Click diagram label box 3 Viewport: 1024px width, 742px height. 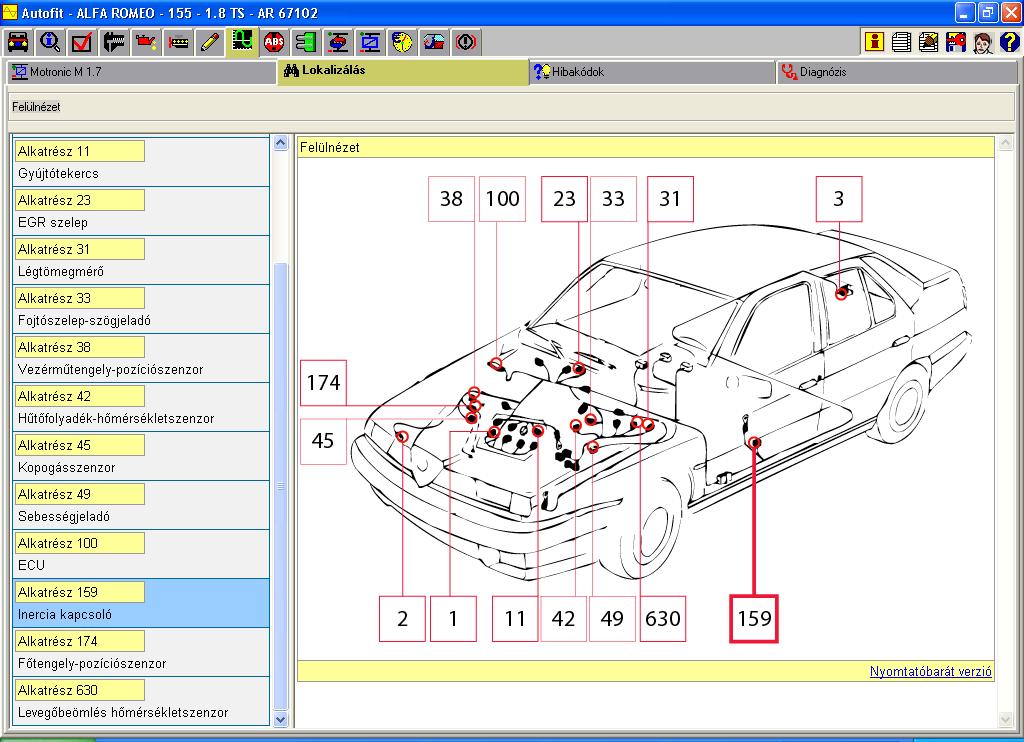839,199
